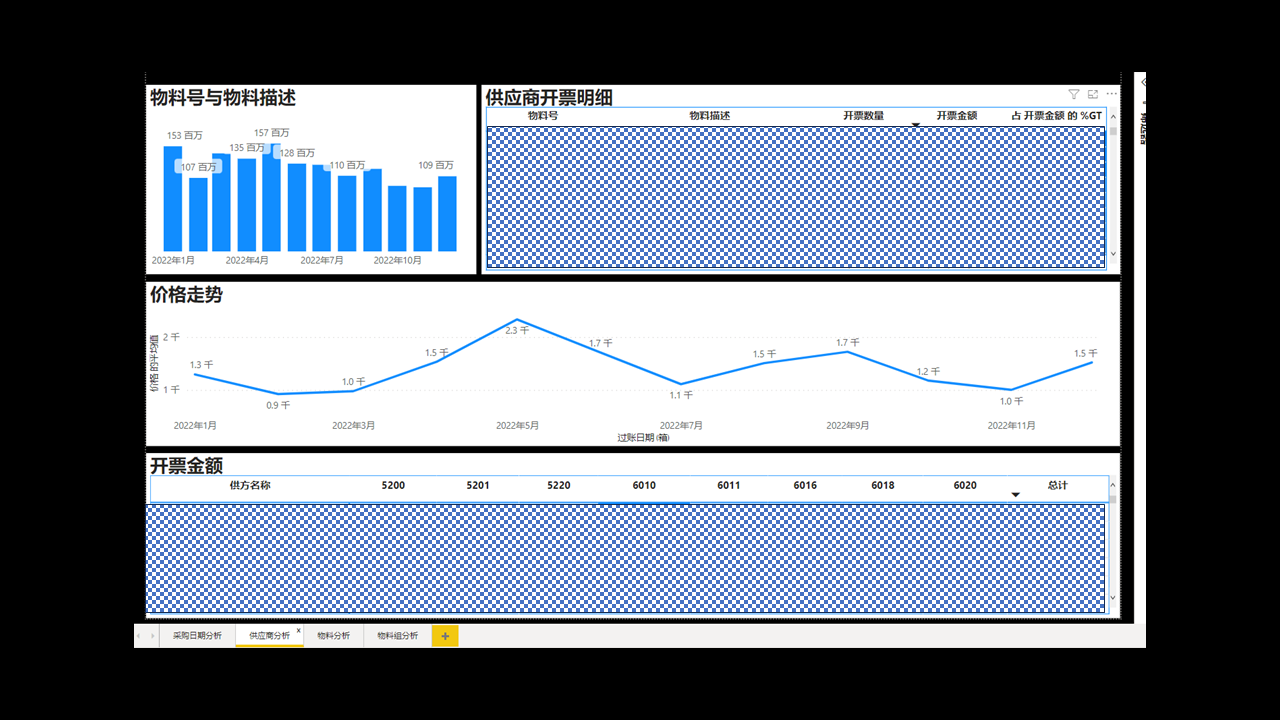Click the 1.3 千 data point
This screenshot has height=720, width=1280.
[194, 374]
